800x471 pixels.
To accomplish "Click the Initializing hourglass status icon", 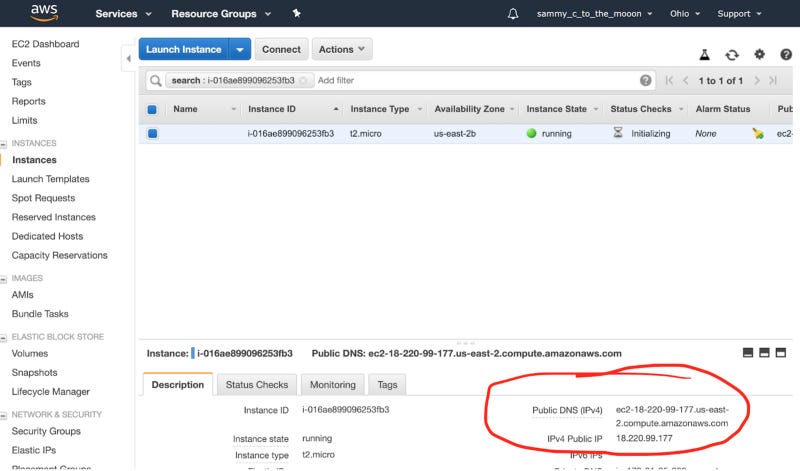I will [618, 133].
